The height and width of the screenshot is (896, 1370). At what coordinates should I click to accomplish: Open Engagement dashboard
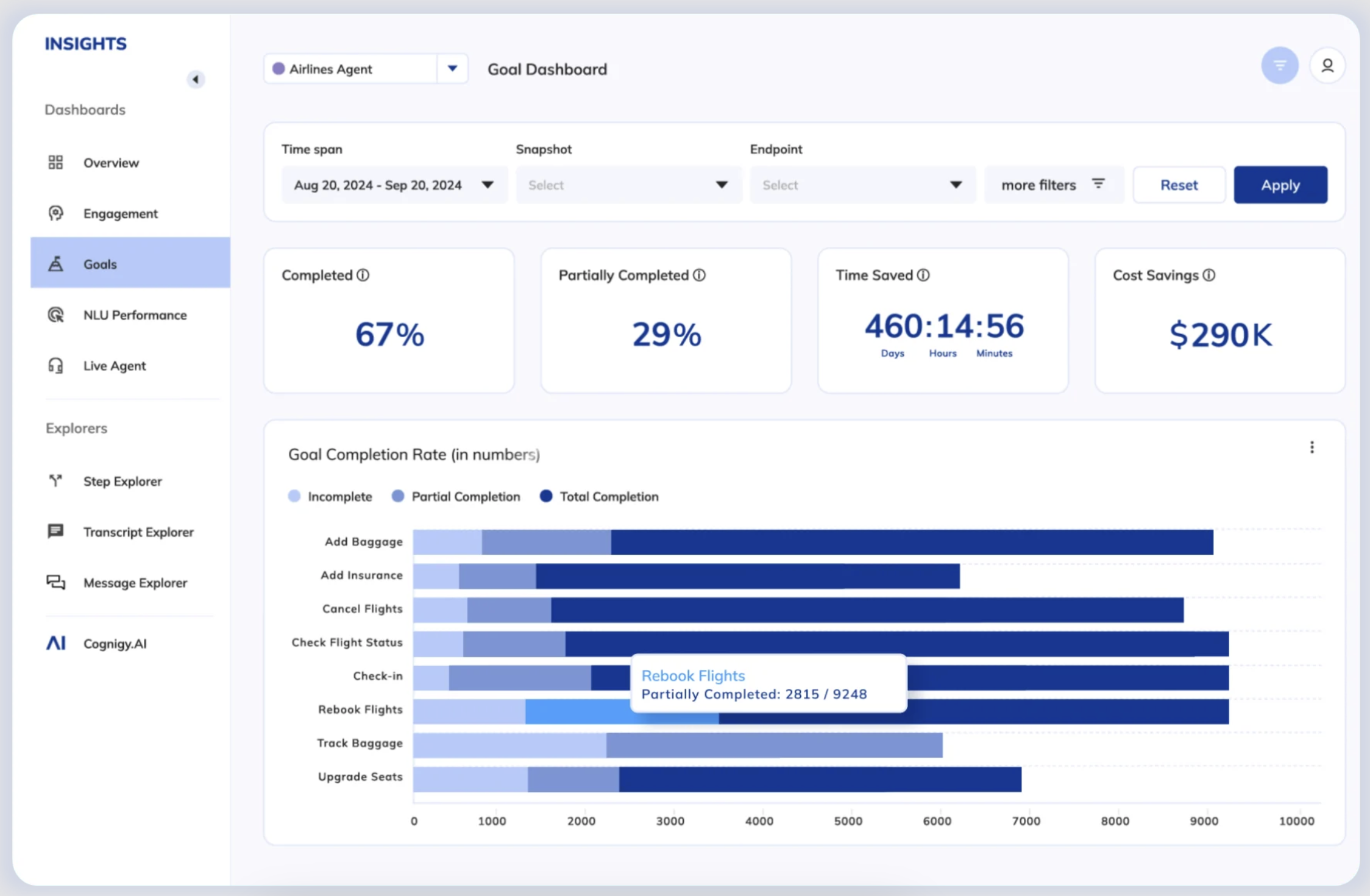pyautogui.click(x=130, y=213)
